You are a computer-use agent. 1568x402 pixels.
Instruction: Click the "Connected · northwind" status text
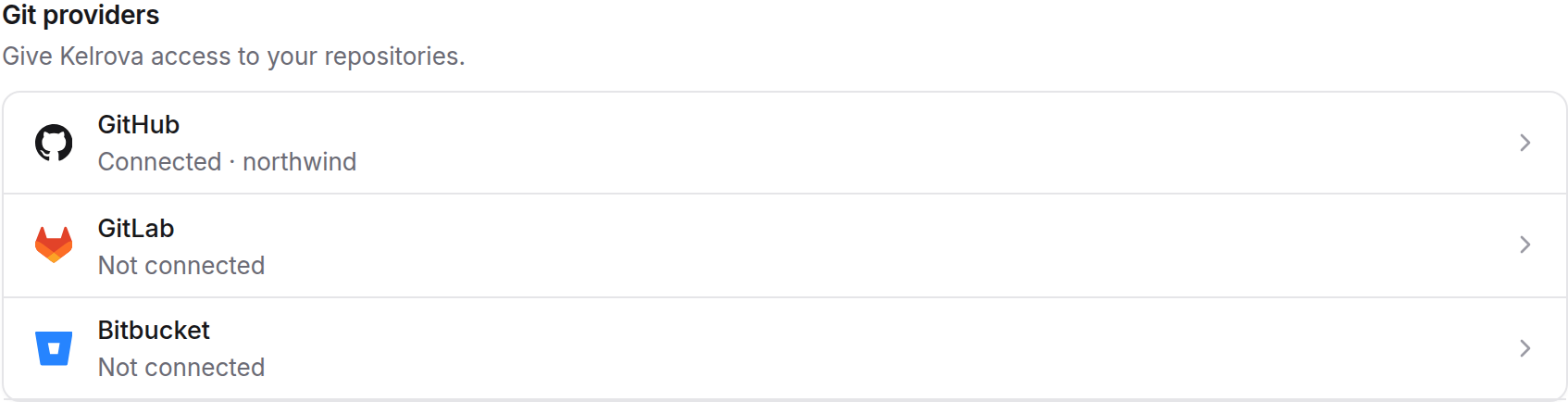coord(227,162)
